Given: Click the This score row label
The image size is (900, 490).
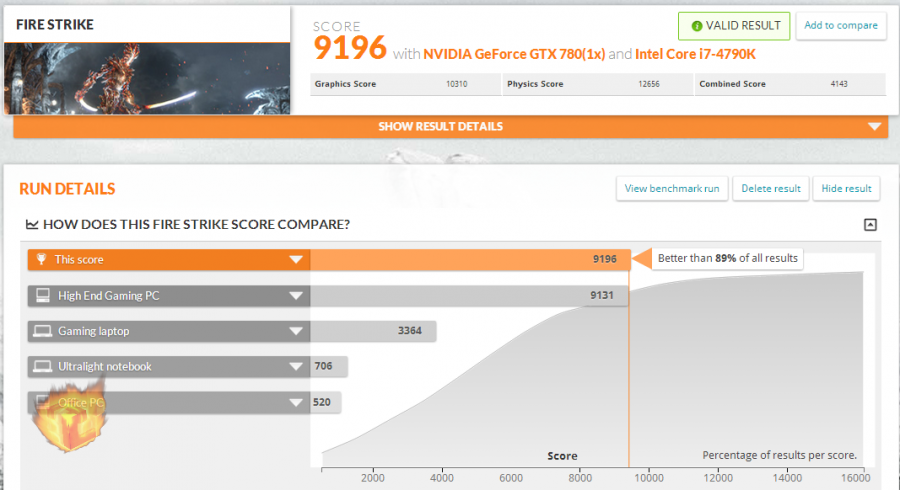Looking at the screenshot, I should click(79, 259).
